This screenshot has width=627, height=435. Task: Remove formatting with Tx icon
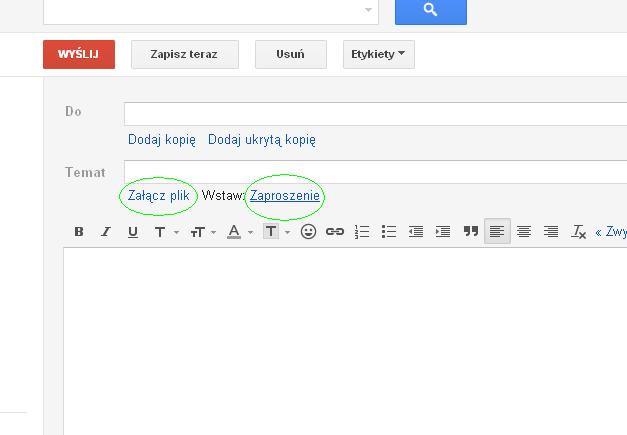coord(578,231)
